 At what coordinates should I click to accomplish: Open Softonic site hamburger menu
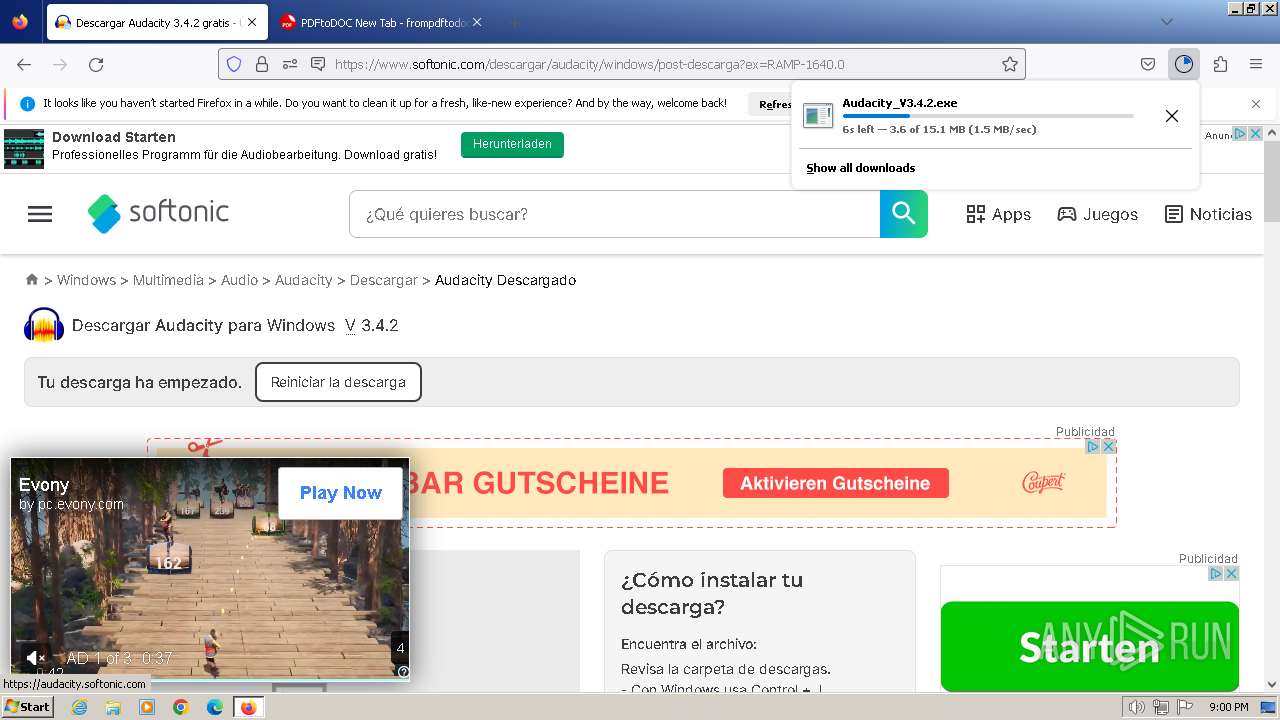tap(40, 214)
